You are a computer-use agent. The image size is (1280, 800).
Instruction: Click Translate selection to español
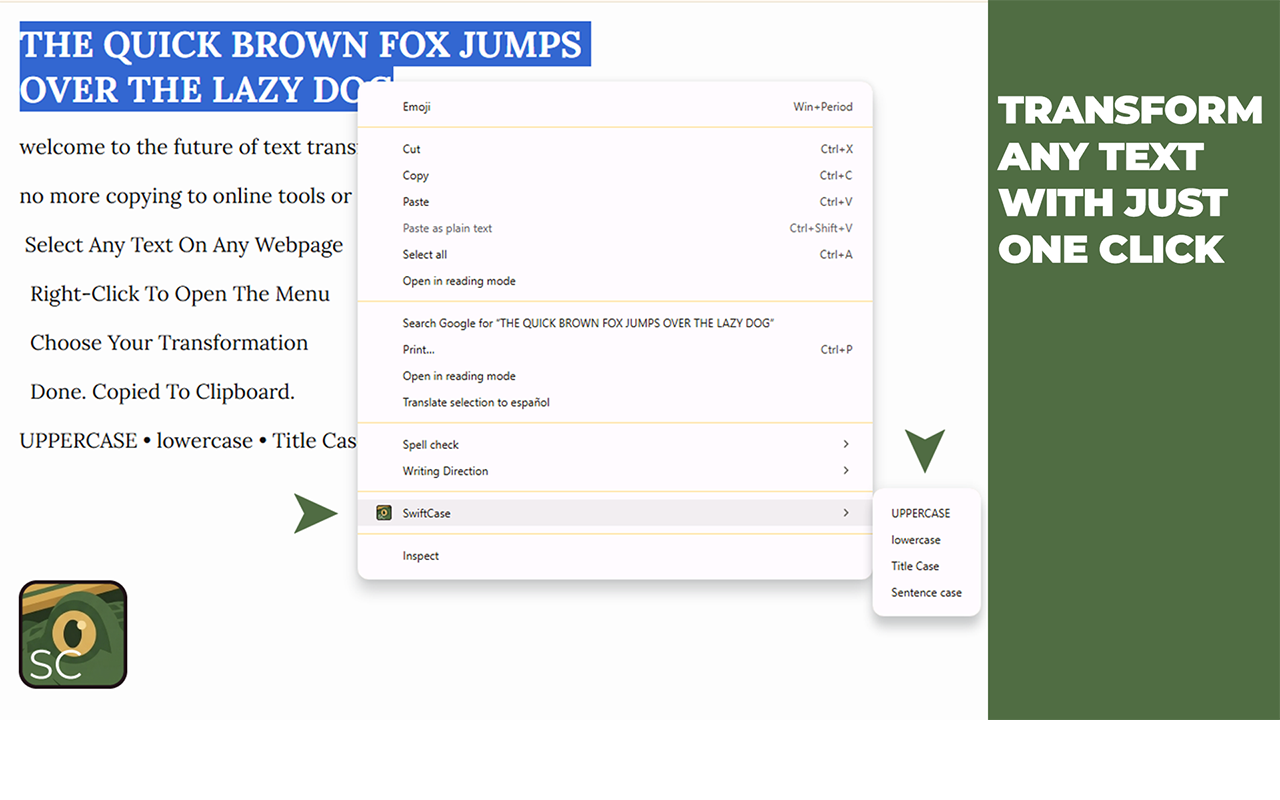point(615,402)
